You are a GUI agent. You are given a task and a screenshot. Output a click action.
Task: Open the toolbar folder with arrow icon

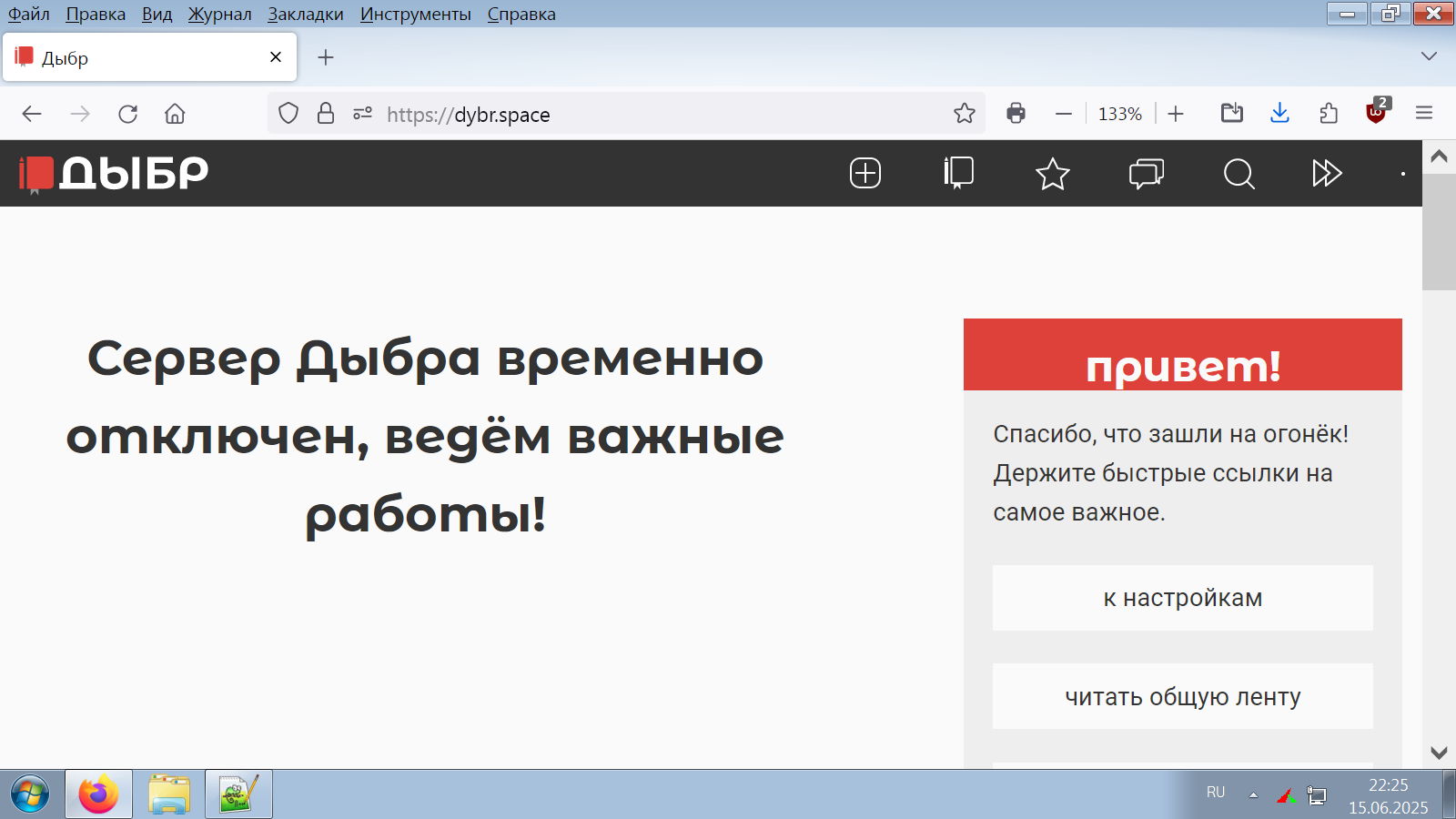click(x=1232, y=114)
